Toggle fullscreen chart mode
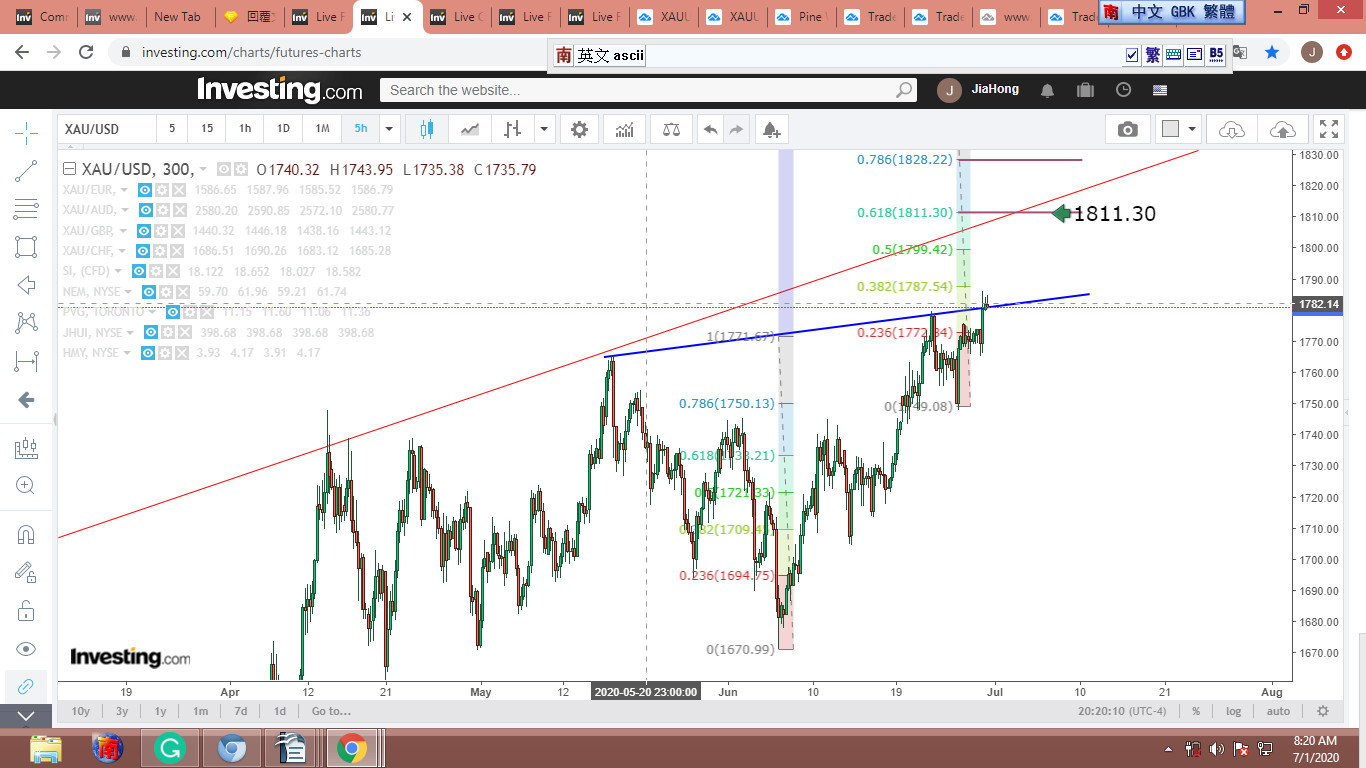Viewport: 1366px width, 768px height. click(x=1328, y=129)
